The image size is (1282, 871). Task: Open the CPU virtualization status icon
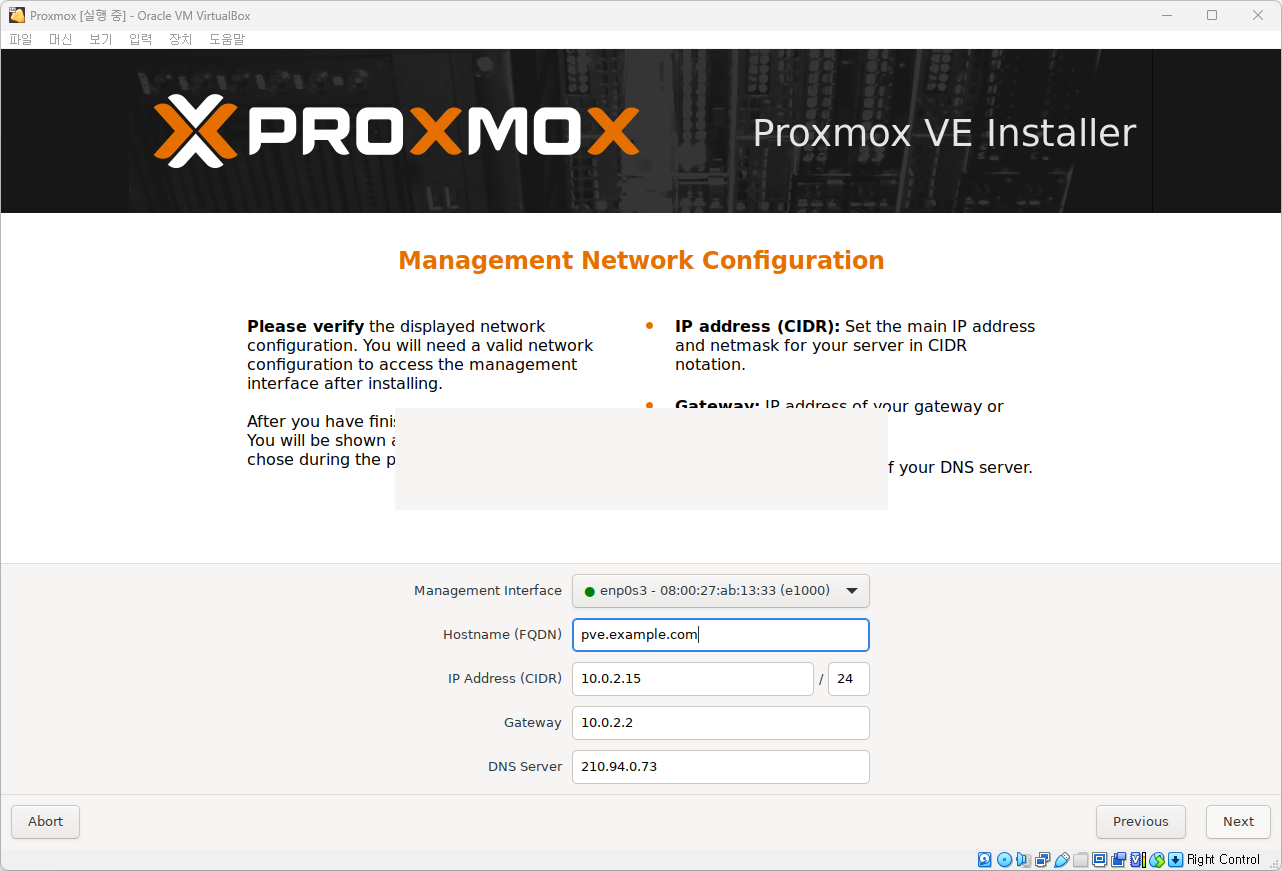[x=1138, y=860]
